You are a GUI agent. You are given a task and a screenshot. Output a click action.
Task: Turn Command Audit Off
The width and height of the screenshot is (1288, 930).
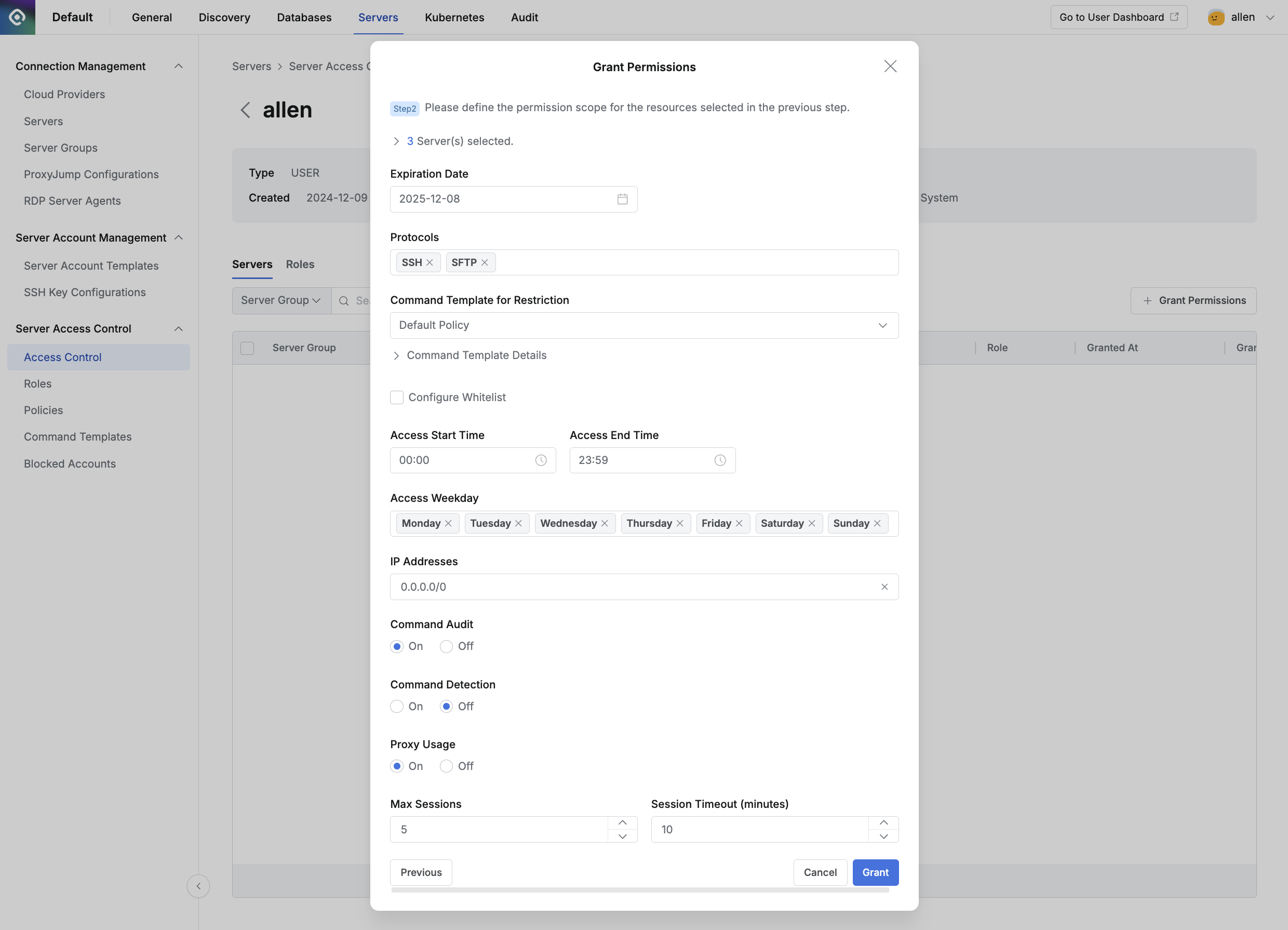(446, 646)
